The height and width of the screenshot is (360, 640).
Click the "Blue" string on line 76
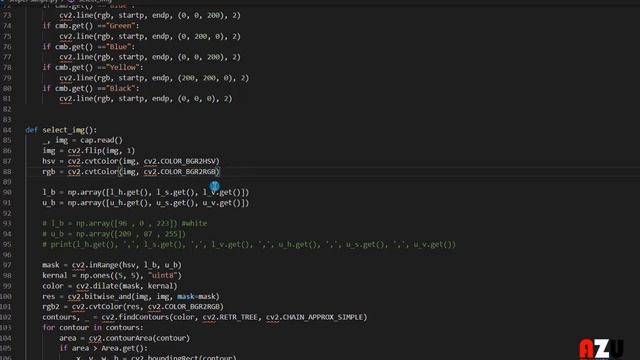tap(118, 47)
